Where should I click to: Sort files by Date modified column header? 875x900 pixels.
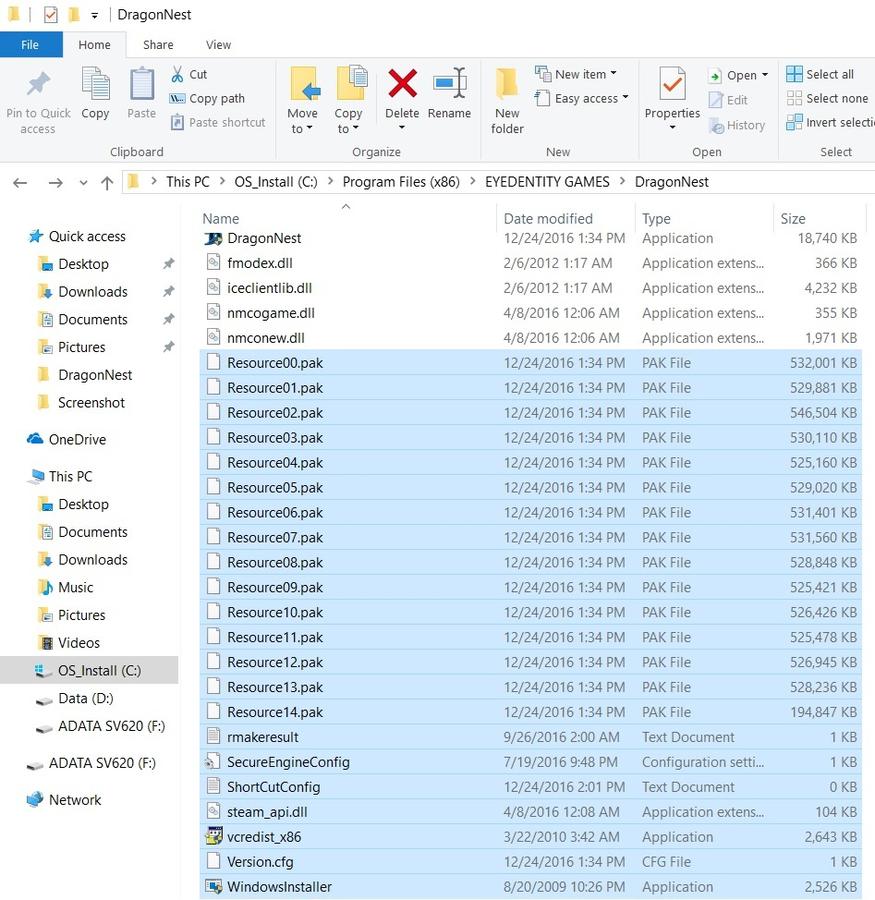coord(548,219)
